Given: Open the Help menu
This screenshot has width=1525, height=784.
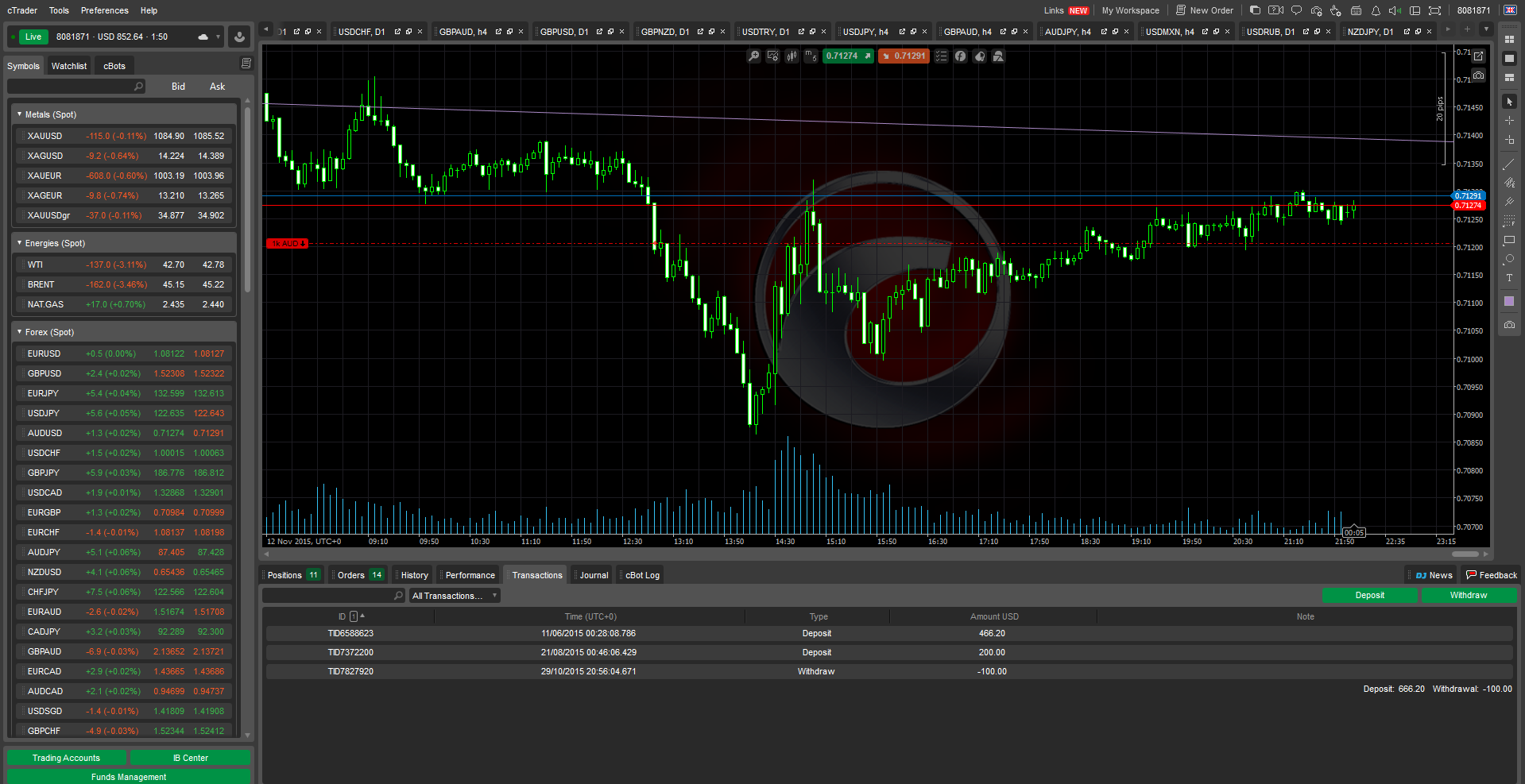Looking at the screenshot, I should point(149,10).
